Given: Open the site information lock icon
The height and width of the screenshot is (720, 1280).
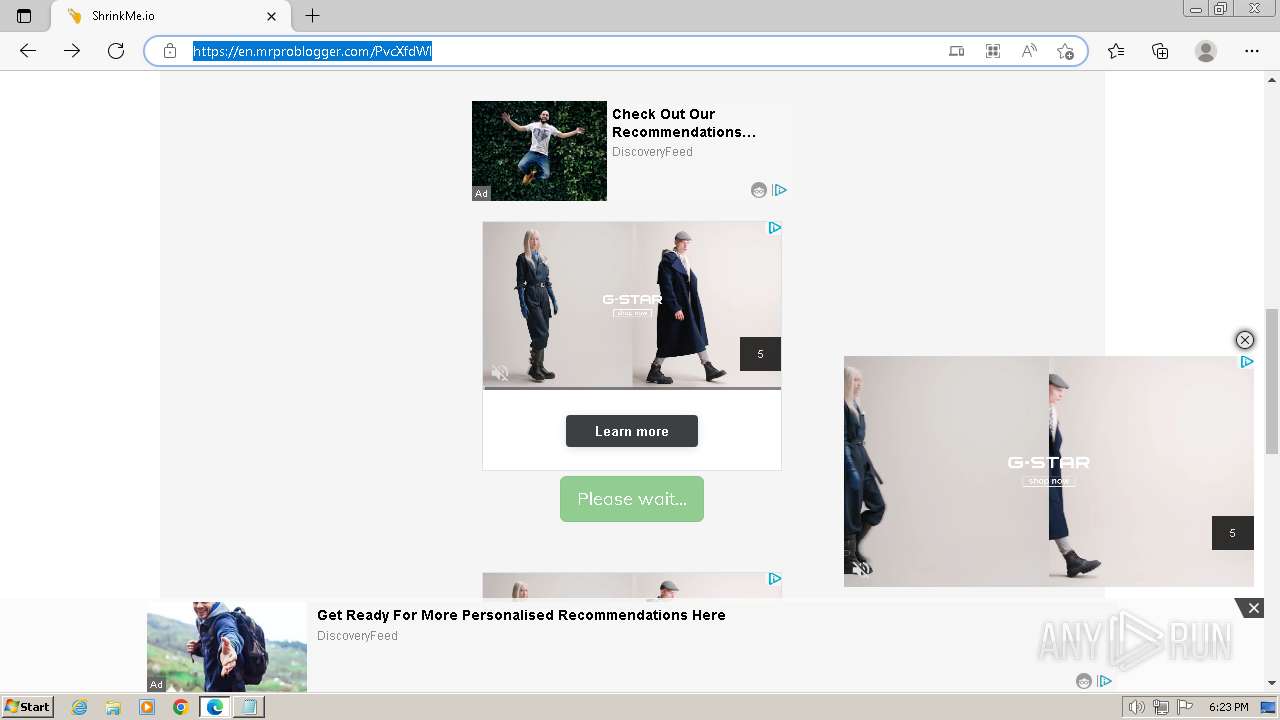Looking at the screenshot, I should point(170,51).
